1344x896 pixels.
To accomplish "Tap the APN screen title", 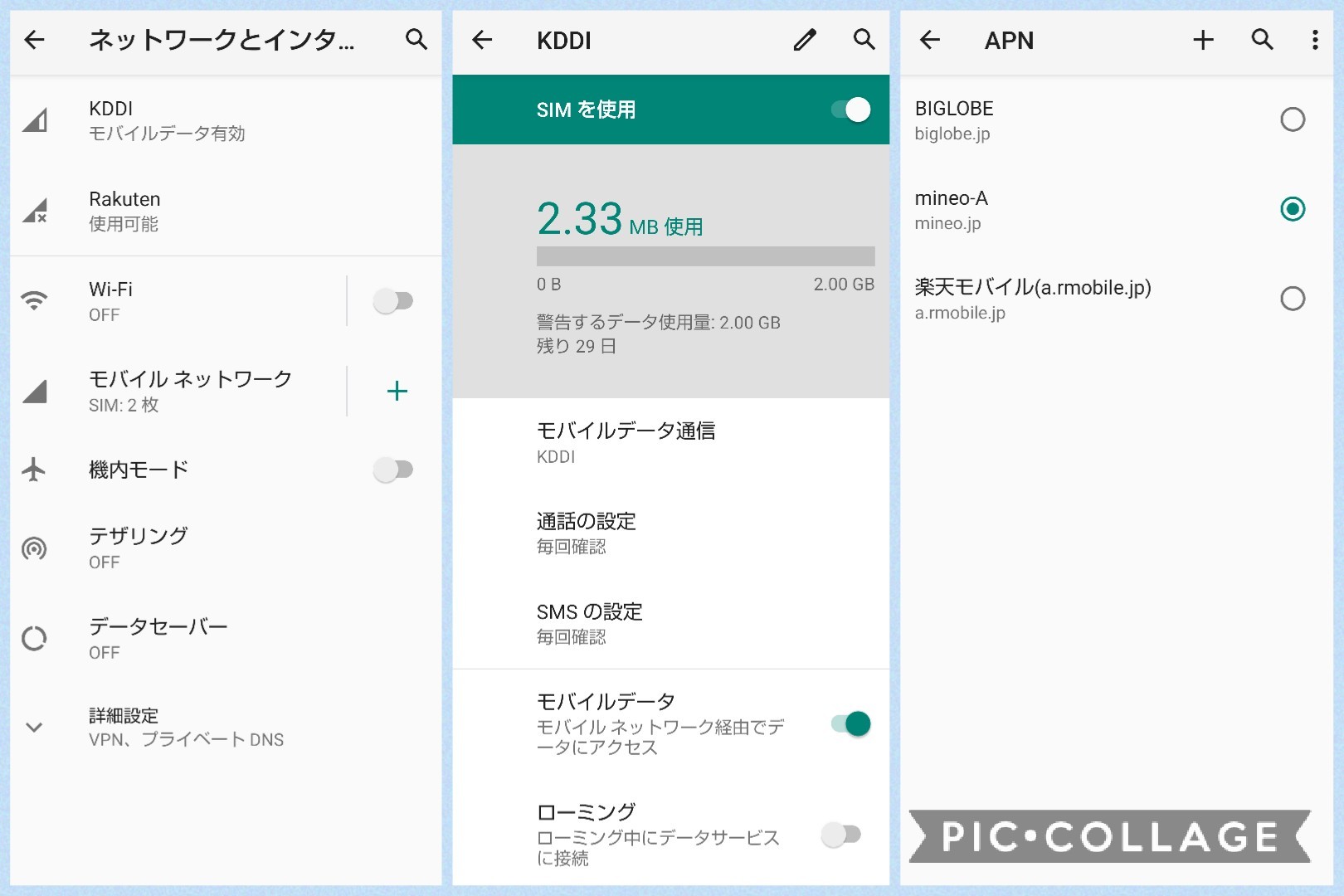I will pyautogui.click(x=1009, y=40).
